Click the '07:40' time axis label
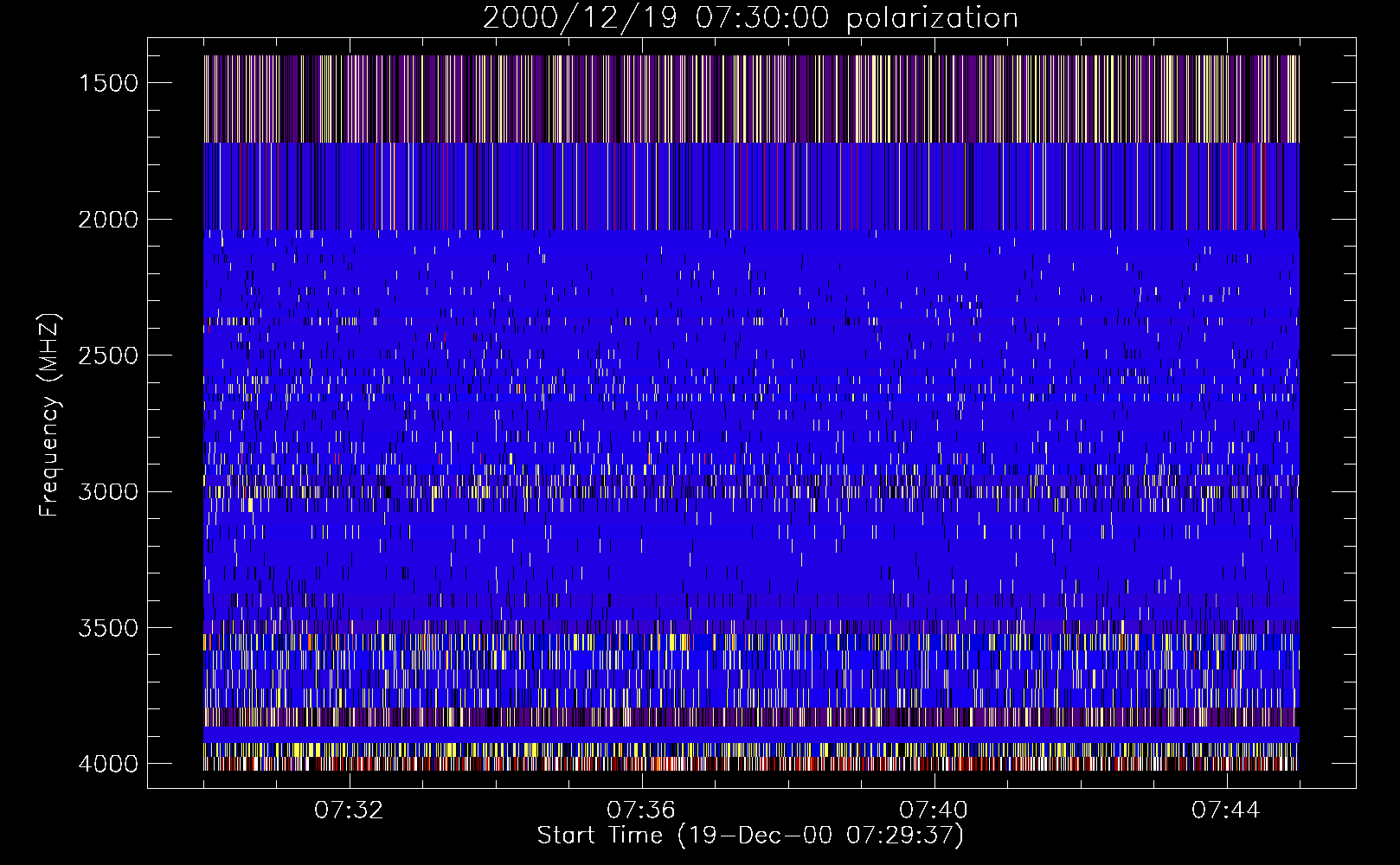The height and width of the screenshot is (865, 1400). click(x=934, y=811)
